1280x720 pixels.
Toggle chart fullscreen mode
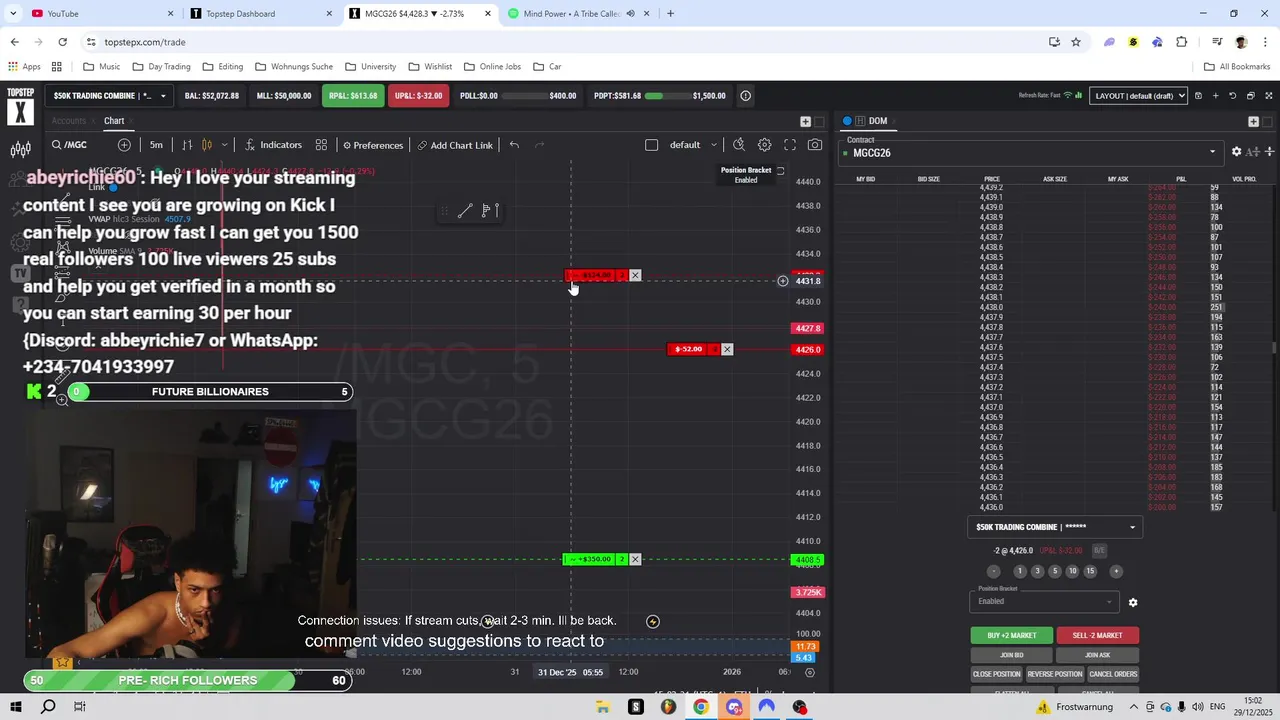(790, 145)
